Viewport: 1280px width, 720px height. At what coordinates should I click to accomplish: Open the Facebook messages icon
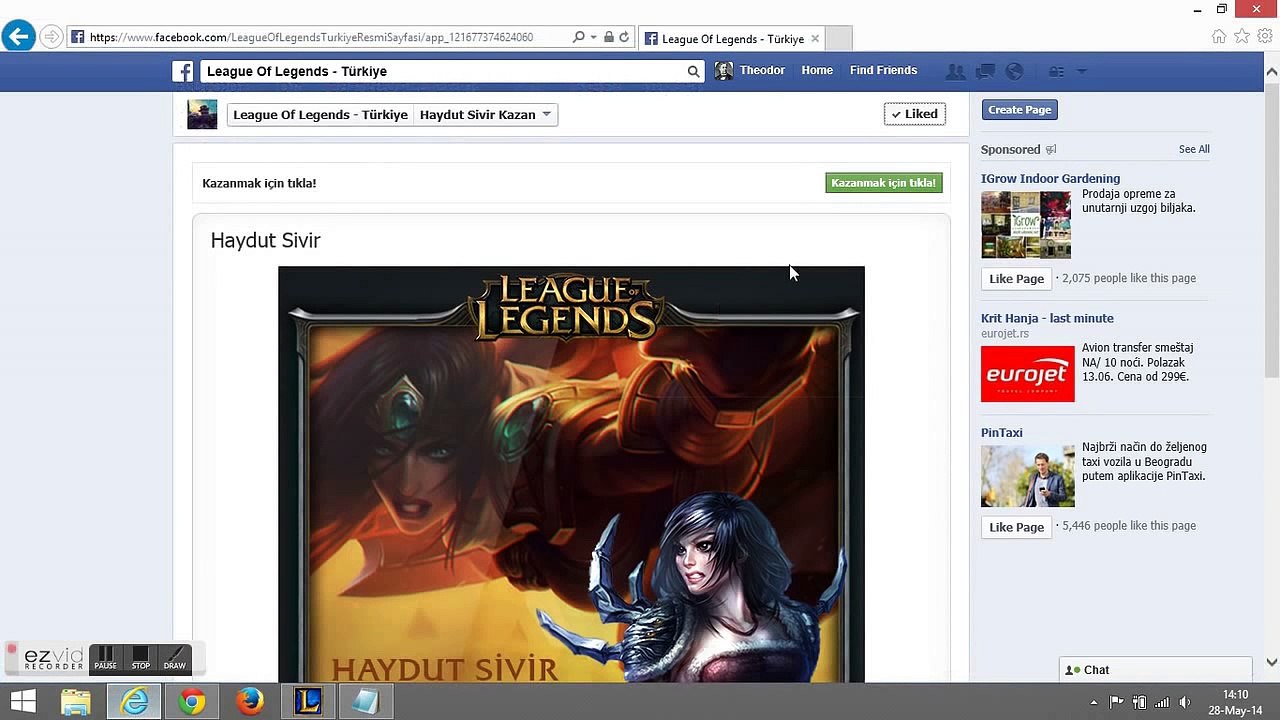point(986,71)
